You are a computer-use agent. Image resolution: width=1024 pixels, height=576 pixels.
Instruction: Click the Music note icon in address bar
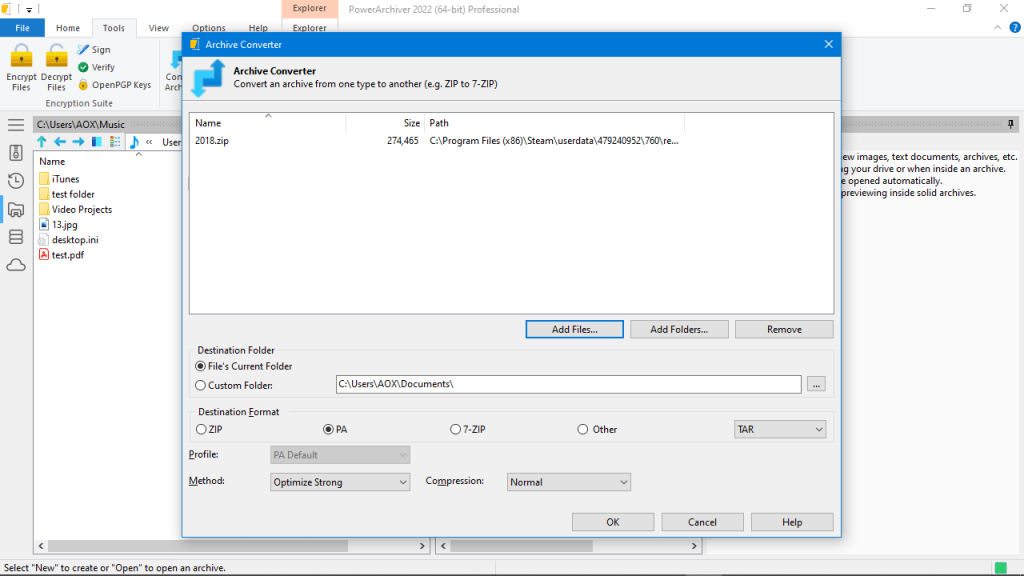click(134, 142)
